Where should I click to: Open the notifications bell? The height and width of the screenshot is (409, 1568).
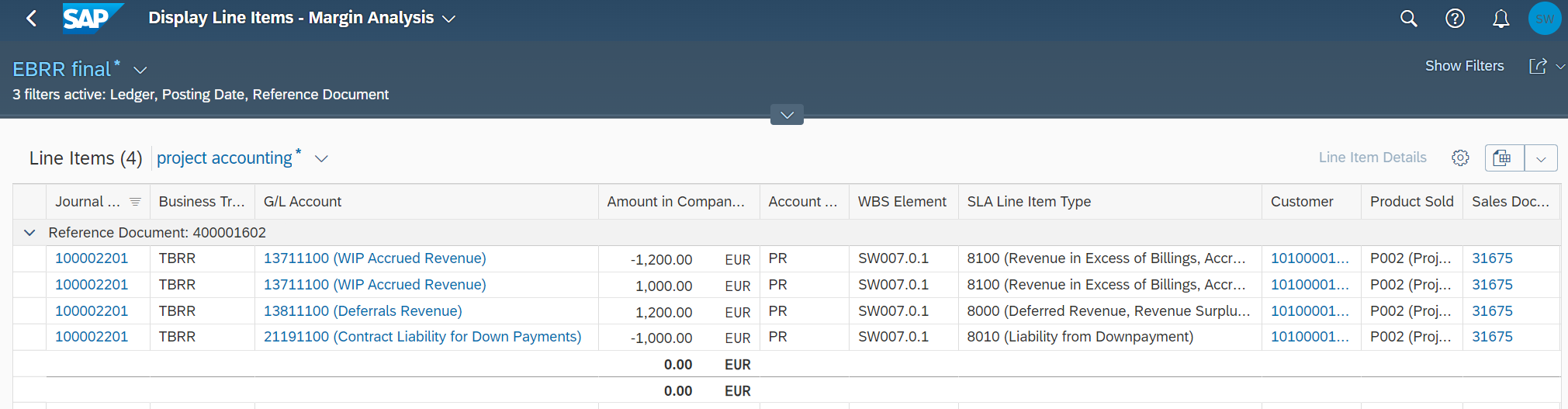pos(1501,19)
